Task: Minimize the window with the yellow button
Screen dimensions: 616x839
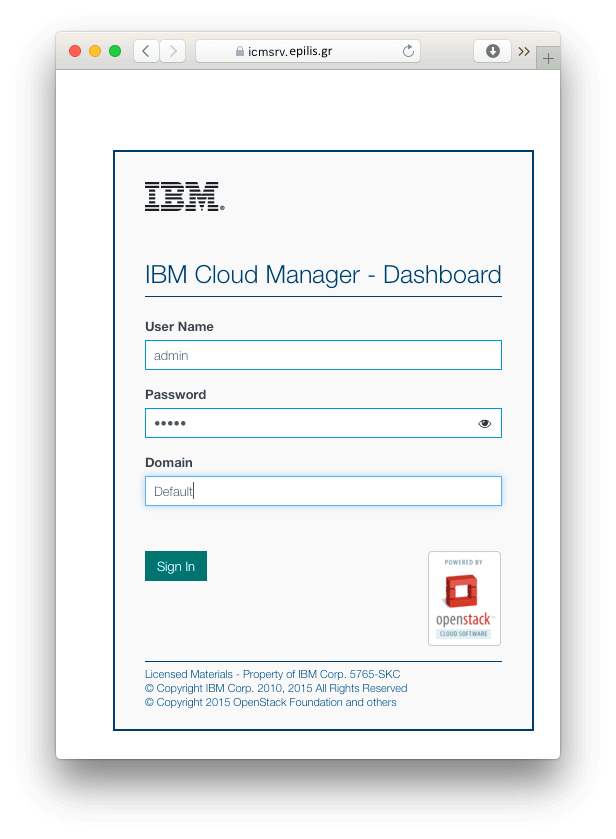Action: coord(95,51)
